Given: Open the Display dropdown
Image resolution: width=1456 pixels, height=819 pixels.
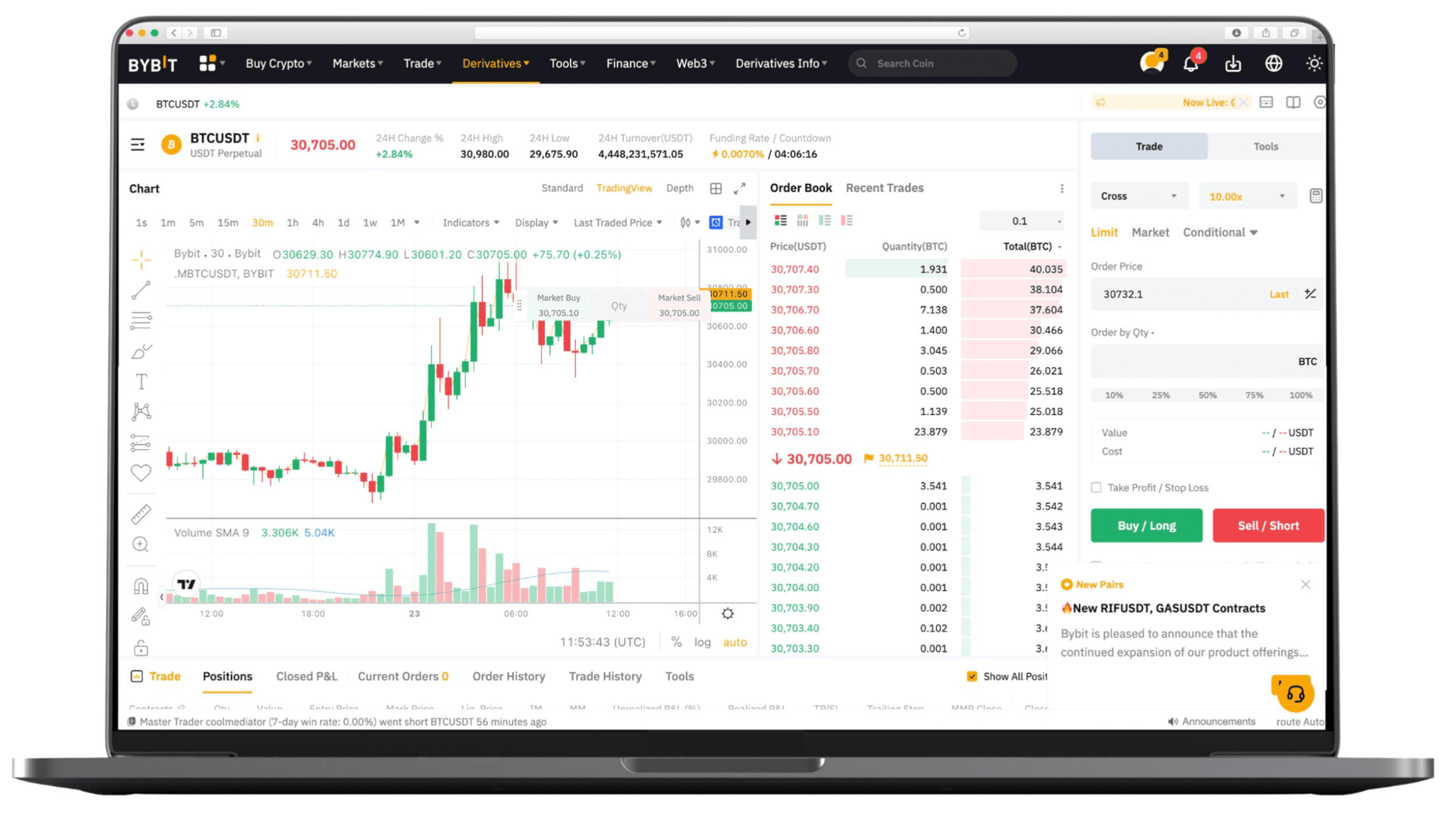Looking at the screenshot, I should pyautogui.click(x=536, y=222).
